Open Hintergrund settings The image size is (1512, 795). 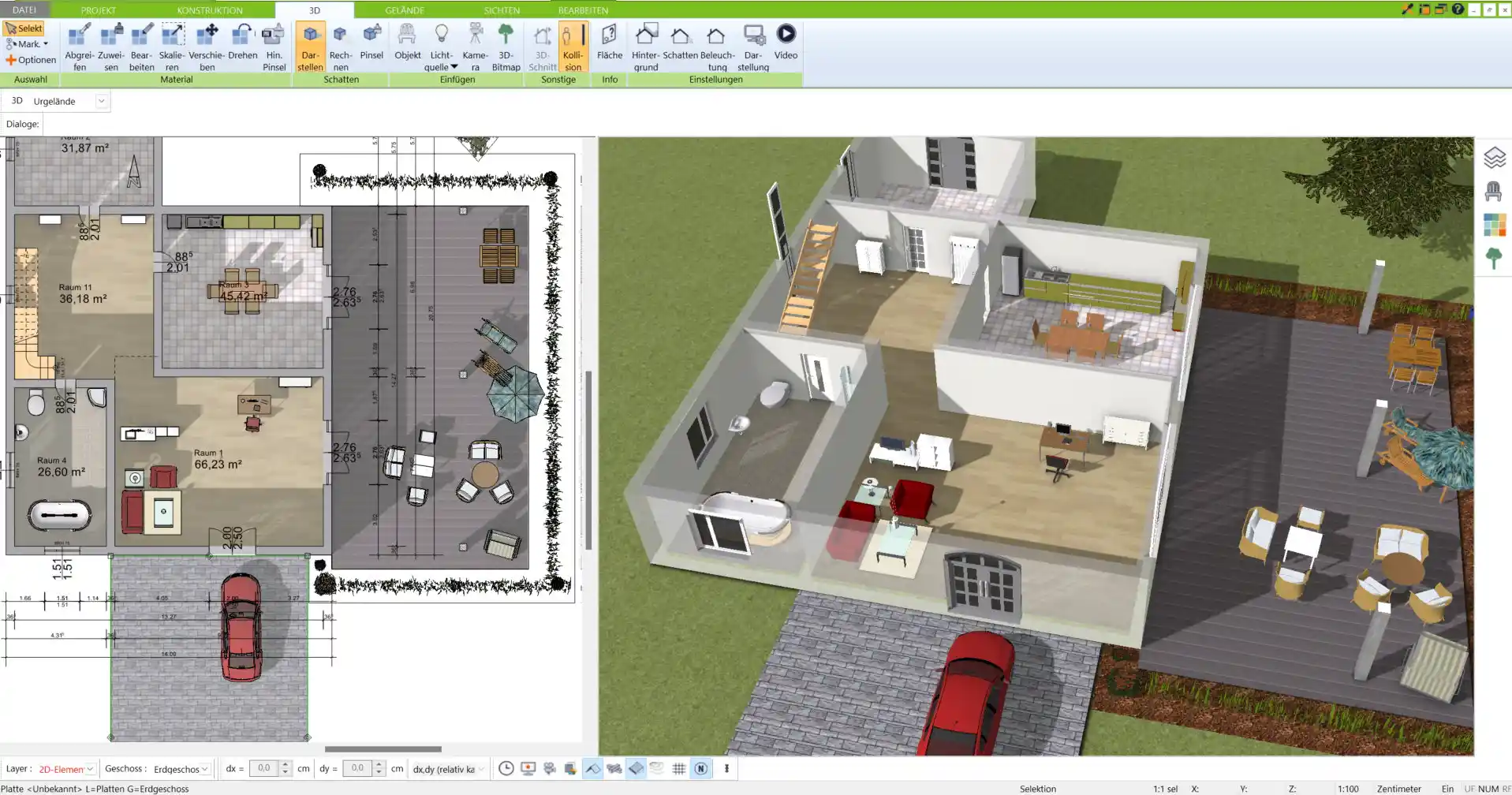645,47
